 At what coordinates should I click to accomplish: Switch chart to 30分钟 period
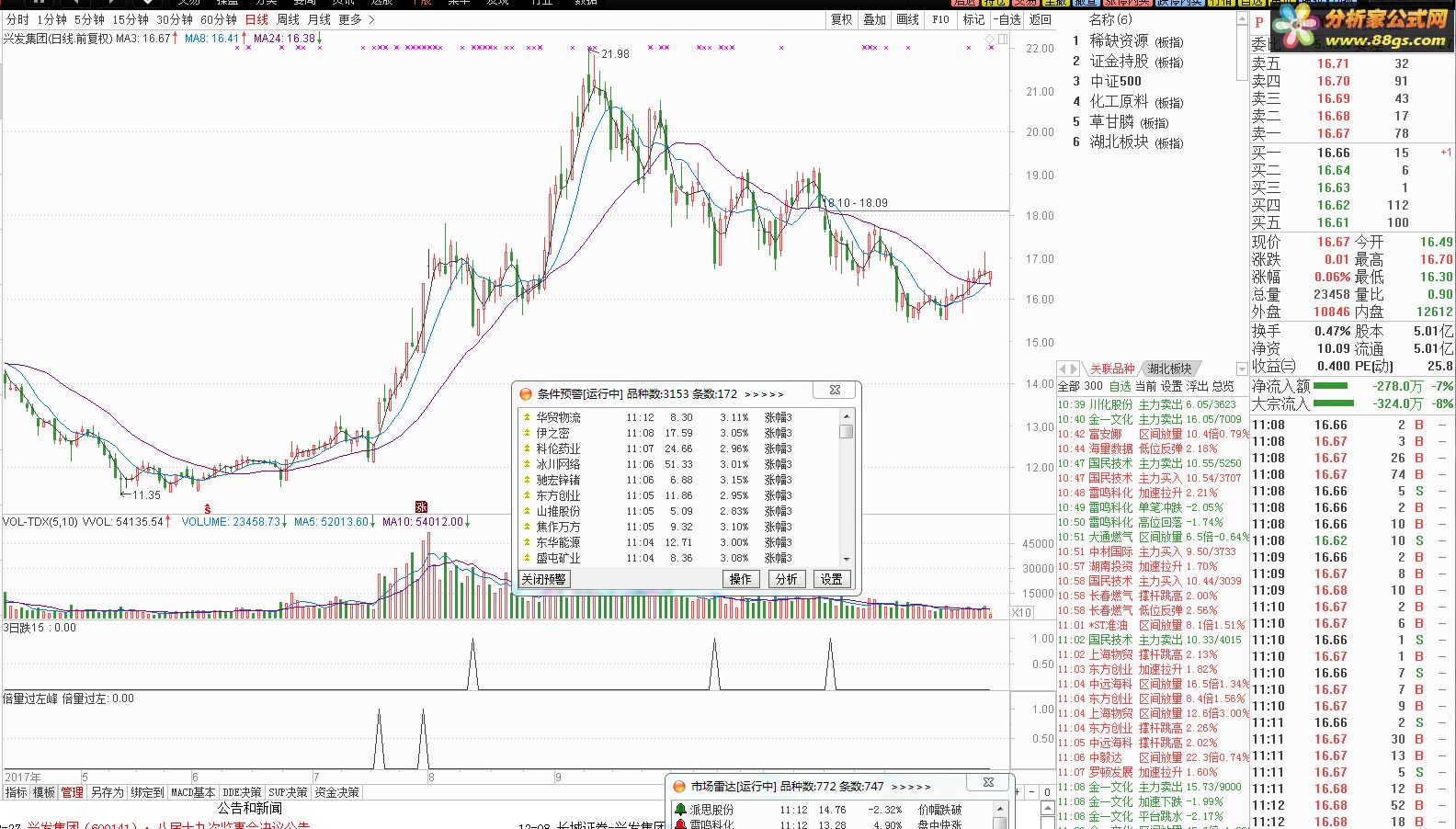pyautogui.click(x=175, y=19)
